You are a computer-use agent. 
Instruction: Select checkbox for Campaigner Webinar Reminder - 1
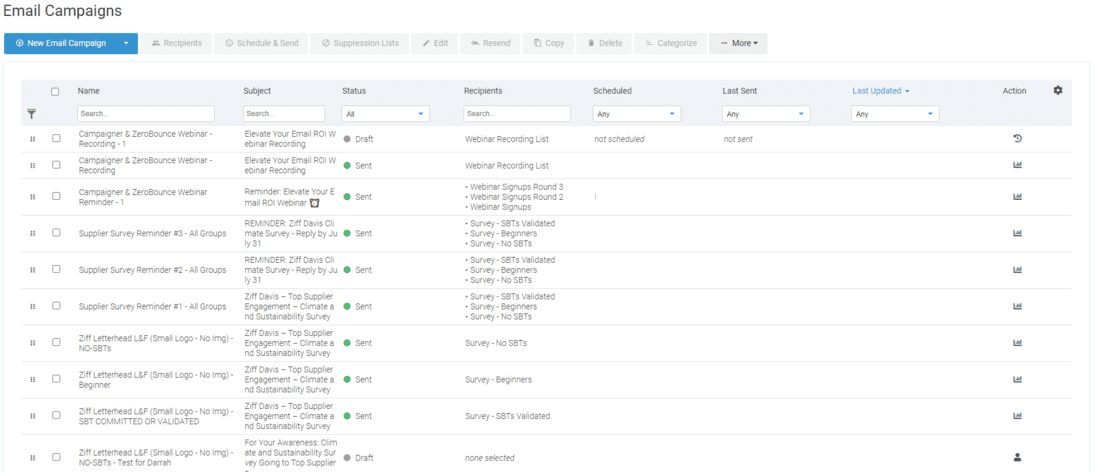pos(56,197)
